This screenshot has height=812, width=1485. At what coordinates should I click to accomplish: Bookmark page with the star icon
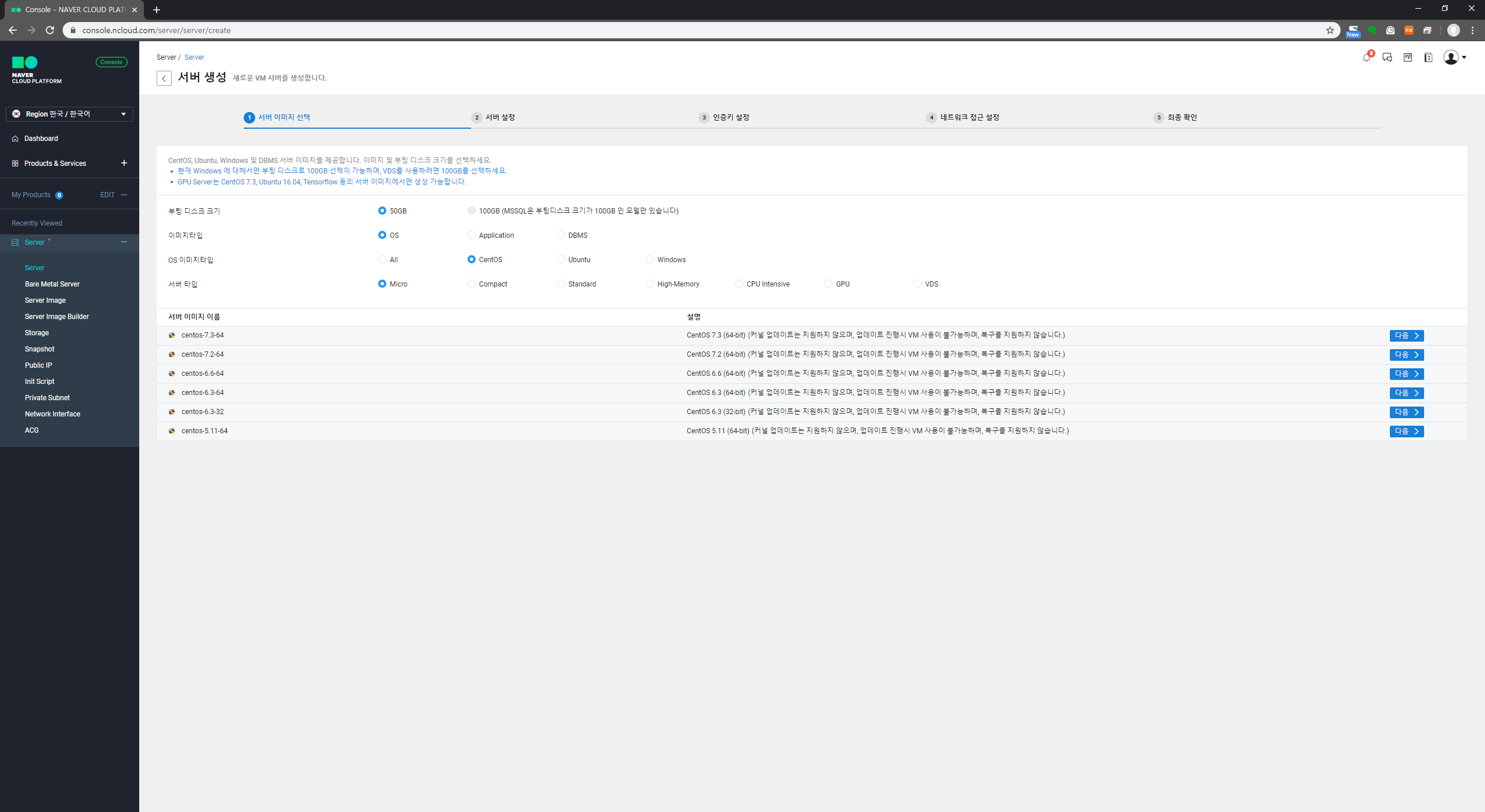(x=1330, y=30)
